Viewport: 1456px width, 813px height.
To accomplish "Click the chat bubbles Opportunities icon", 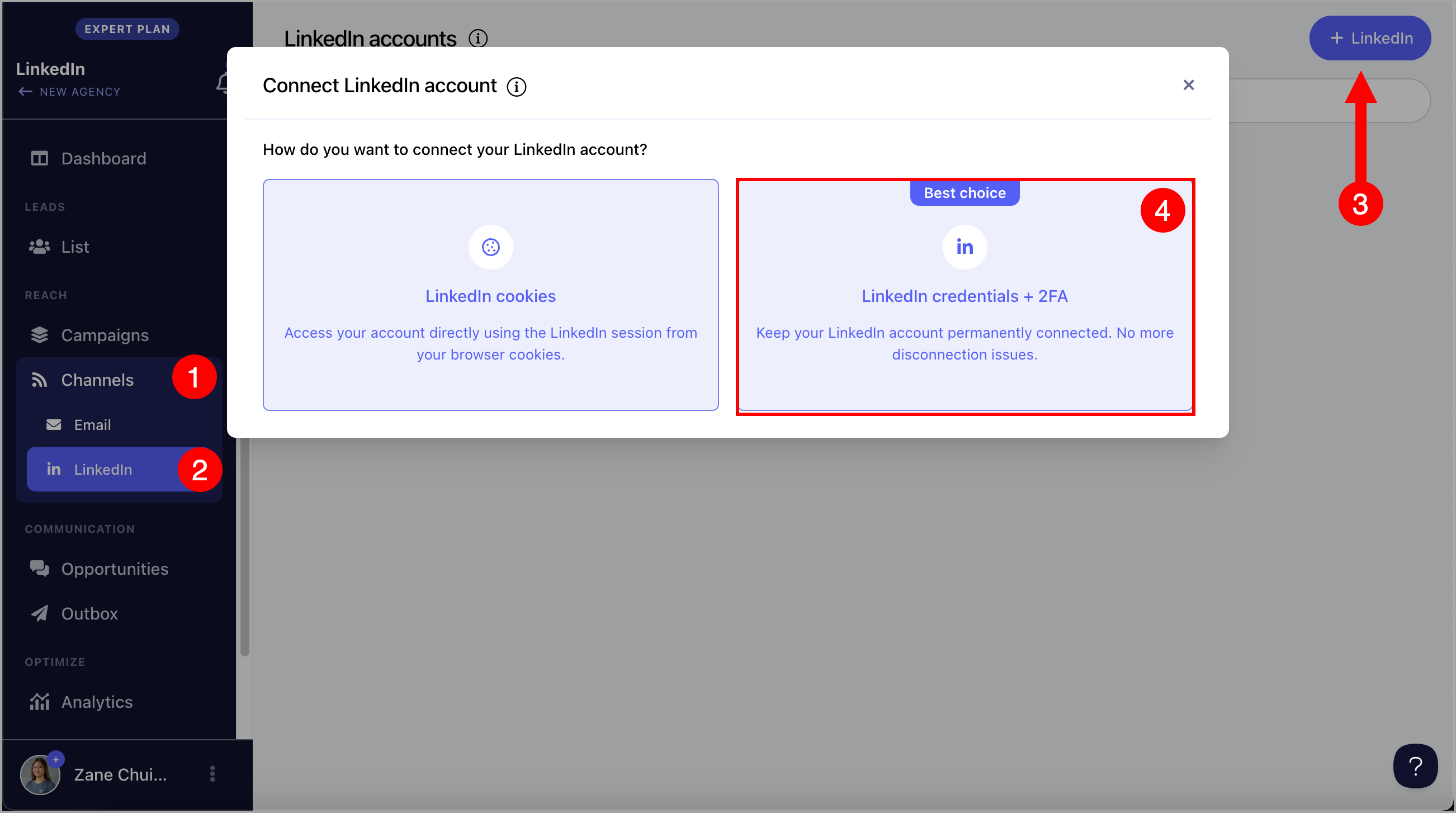I will [x=39, y=568].
